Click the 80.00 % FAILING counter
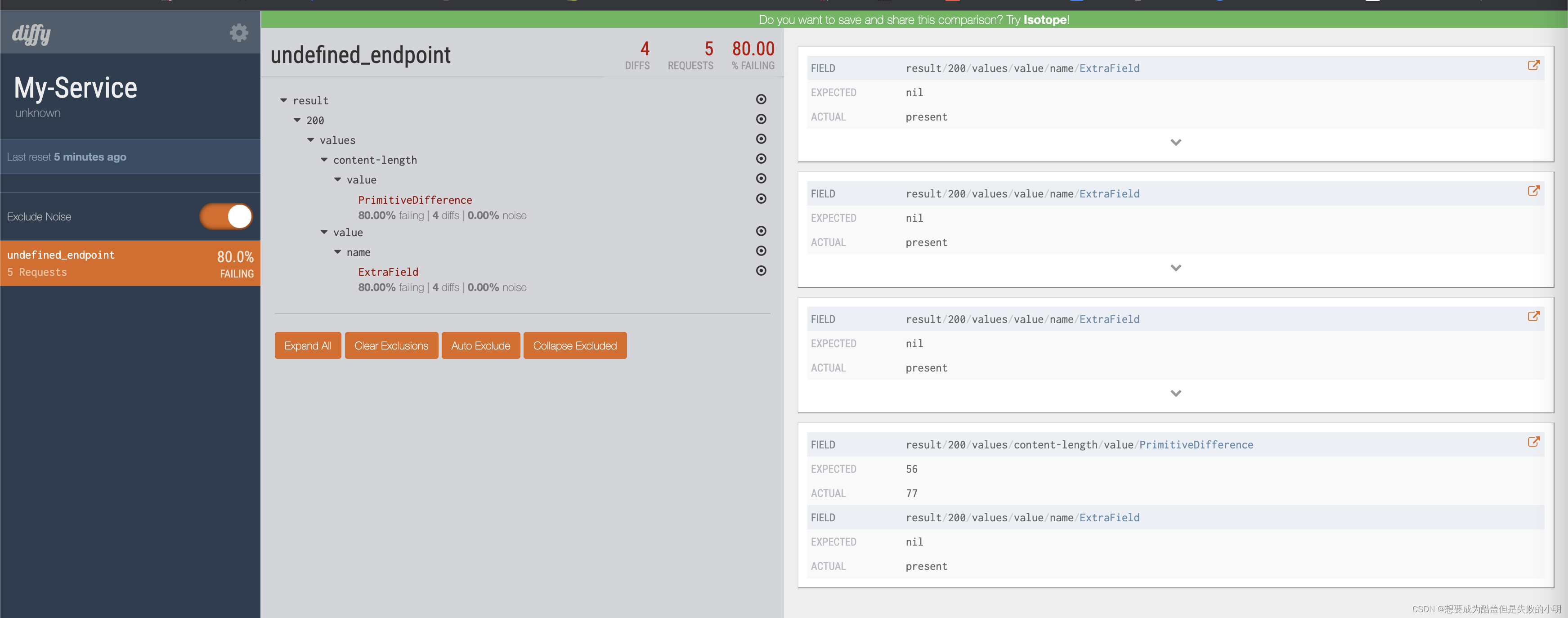 [x=753, y=55]
